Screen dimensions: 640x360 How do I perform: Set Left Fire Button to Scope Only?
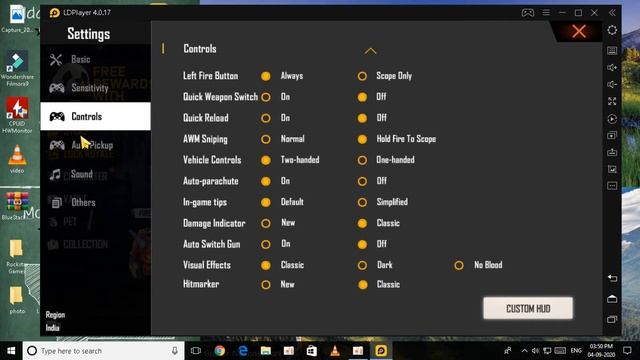coord(362,76)
